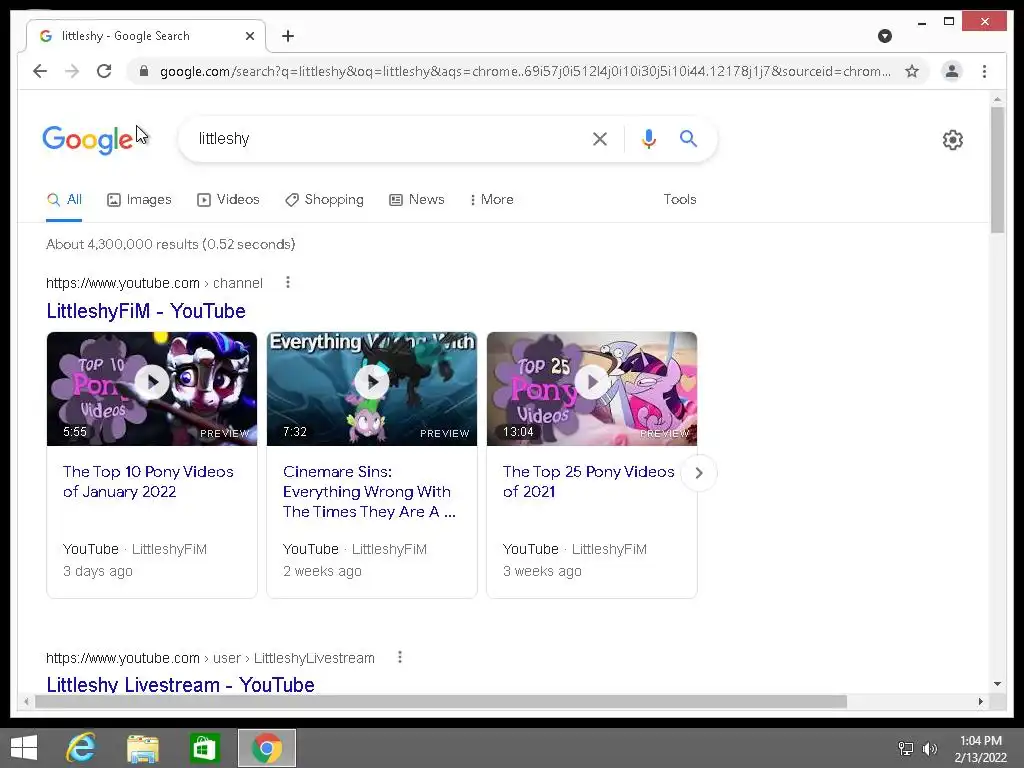Click the address bar URL
Viewport: 1024px width, 768px height.
(x=524, y=71)
